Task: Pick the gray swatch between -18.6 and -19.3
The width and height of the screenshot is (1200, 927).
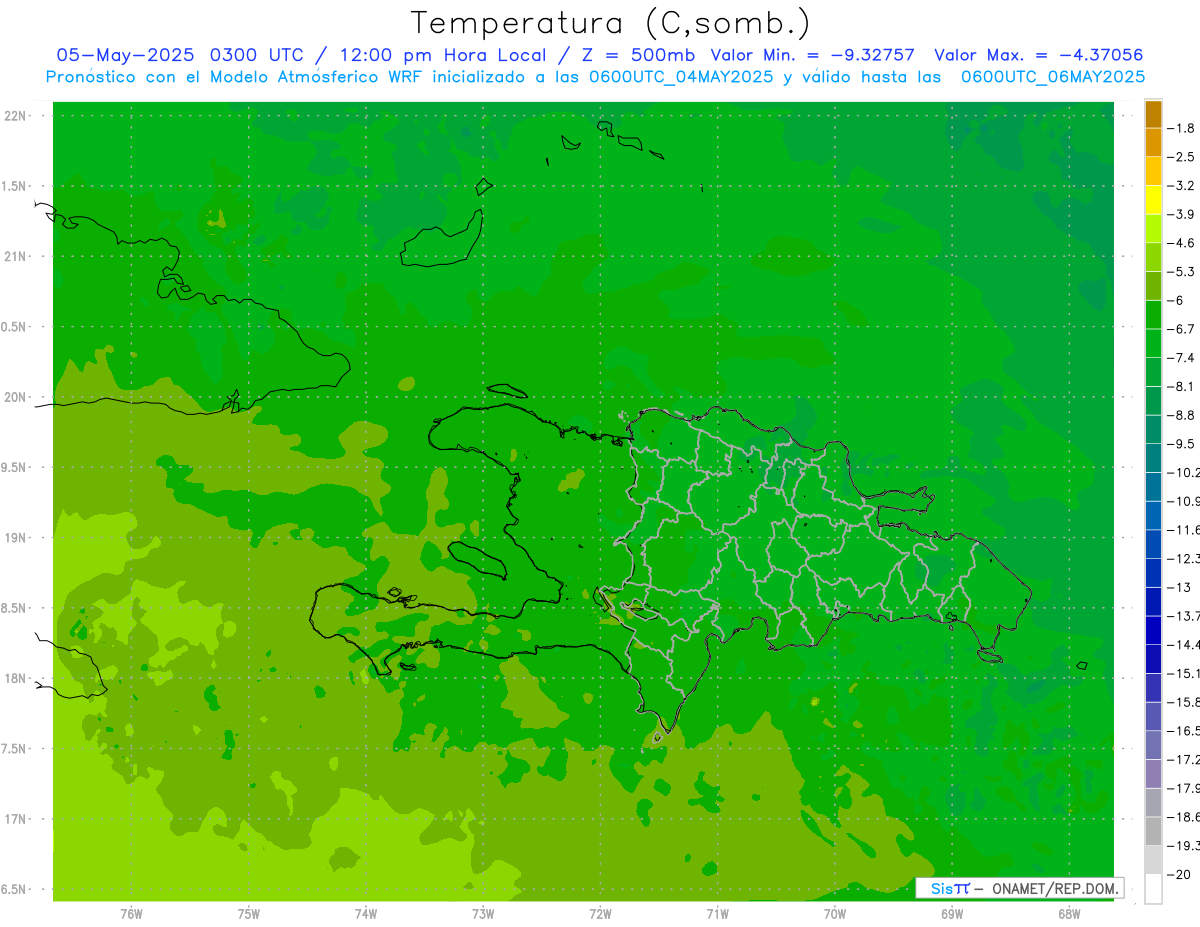Action: 1153,831
